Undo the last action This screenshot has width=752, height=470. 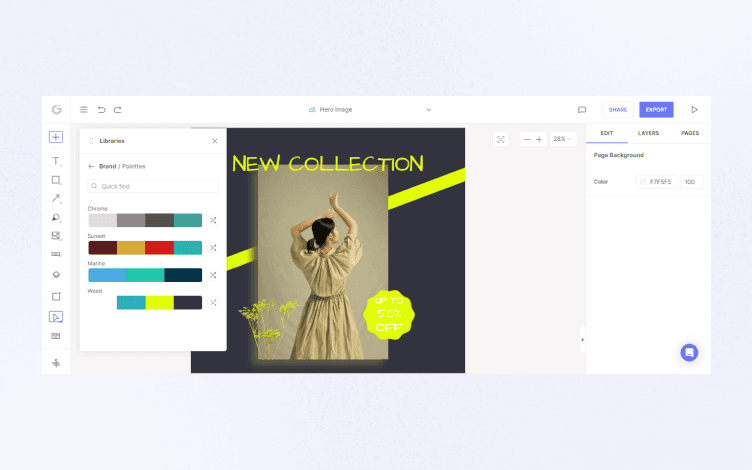(101, 110)
